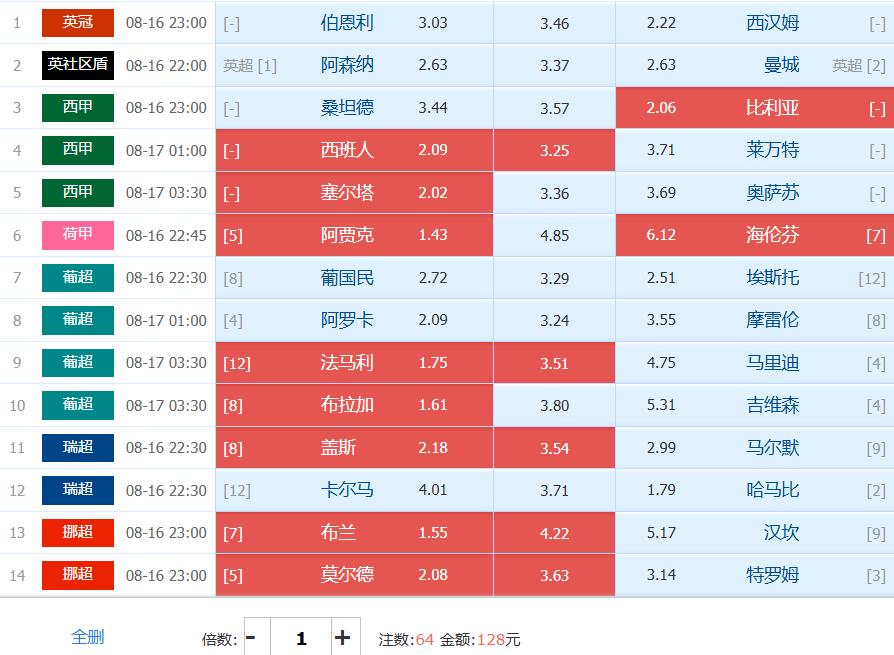
Task: Deselect home win 西班人 2.09
Action: click(354, 150)
